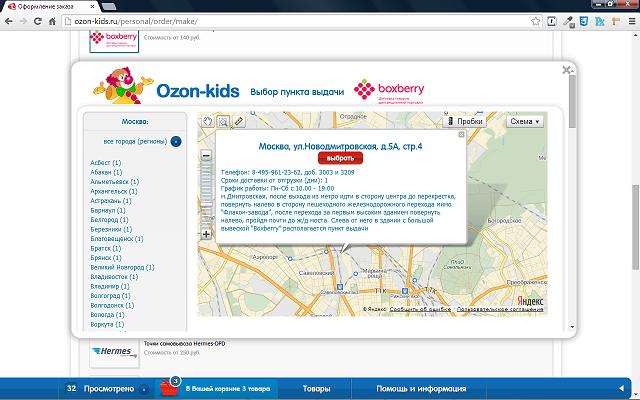Select the hand pan tool on the map
Viewport: 640px width, 400px height.
(208, 121)
